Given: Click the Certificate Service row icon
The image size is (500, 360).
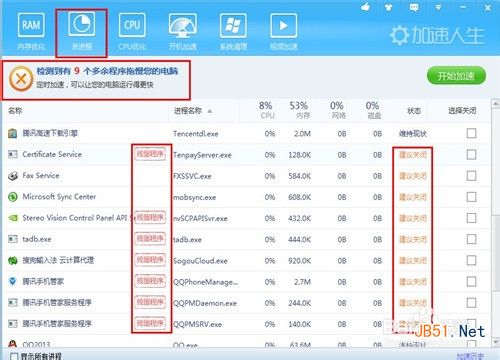Looking at the screenshot, I should (13, 154).
